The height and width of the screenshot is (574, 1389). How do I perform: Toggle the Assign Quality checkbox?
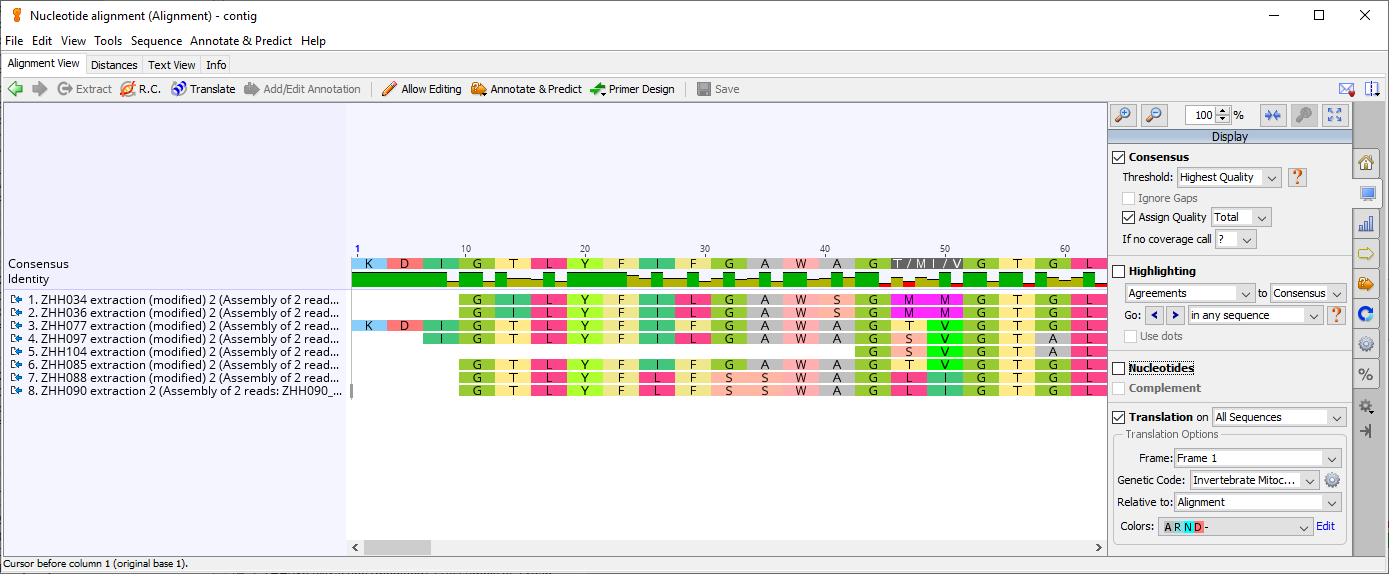(x=1129, y=217)
